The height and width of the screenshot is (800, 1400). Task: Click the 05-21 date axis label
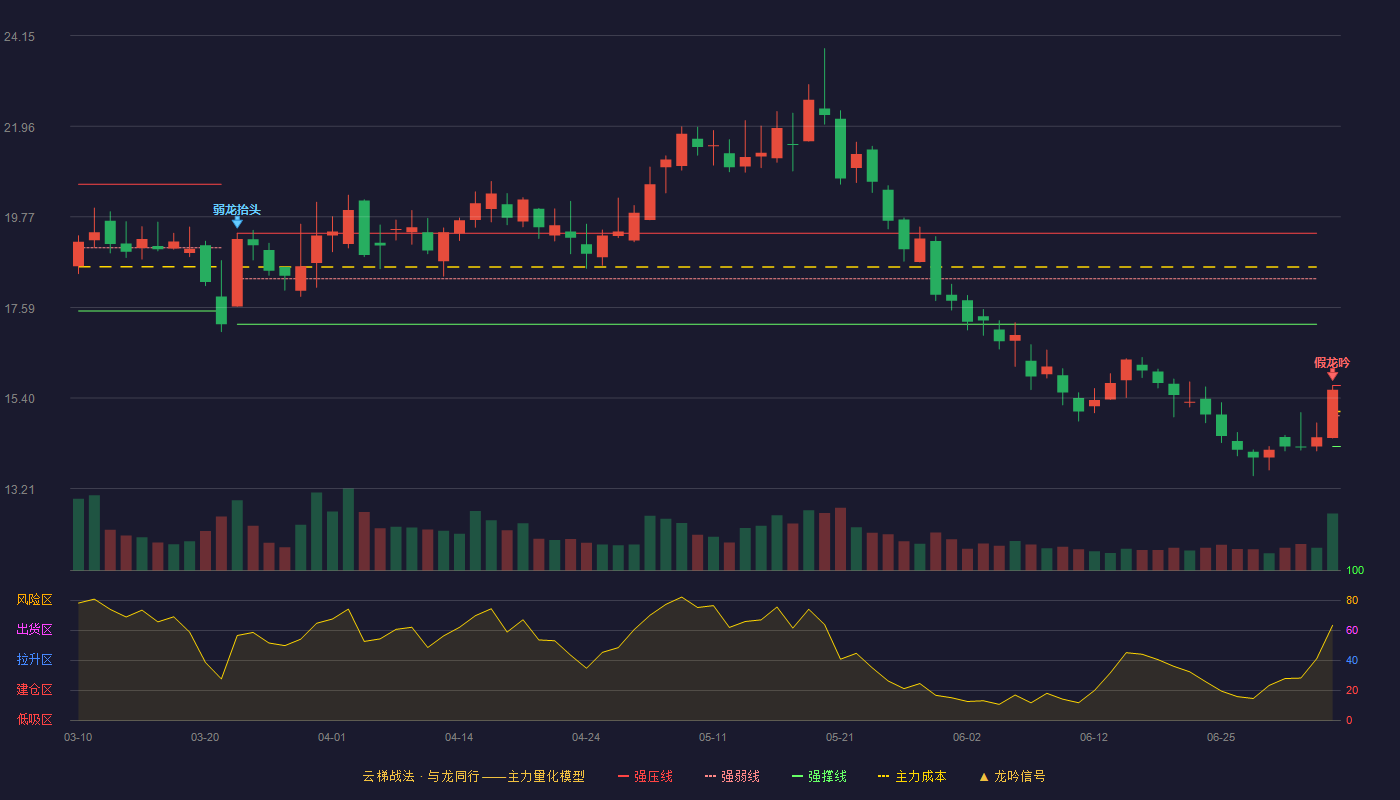[840, 737]
